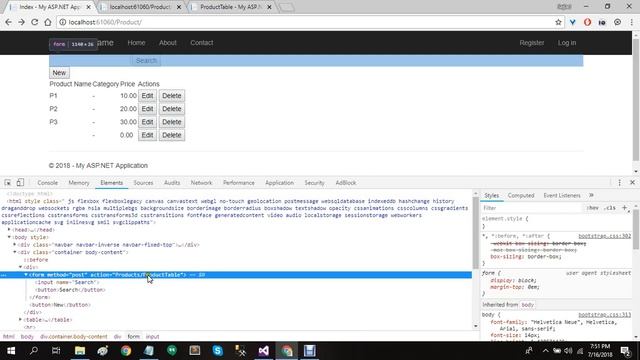Go back with the browser back arrow
Viewport: 640px width, 360px height.
tap(8, 22)
